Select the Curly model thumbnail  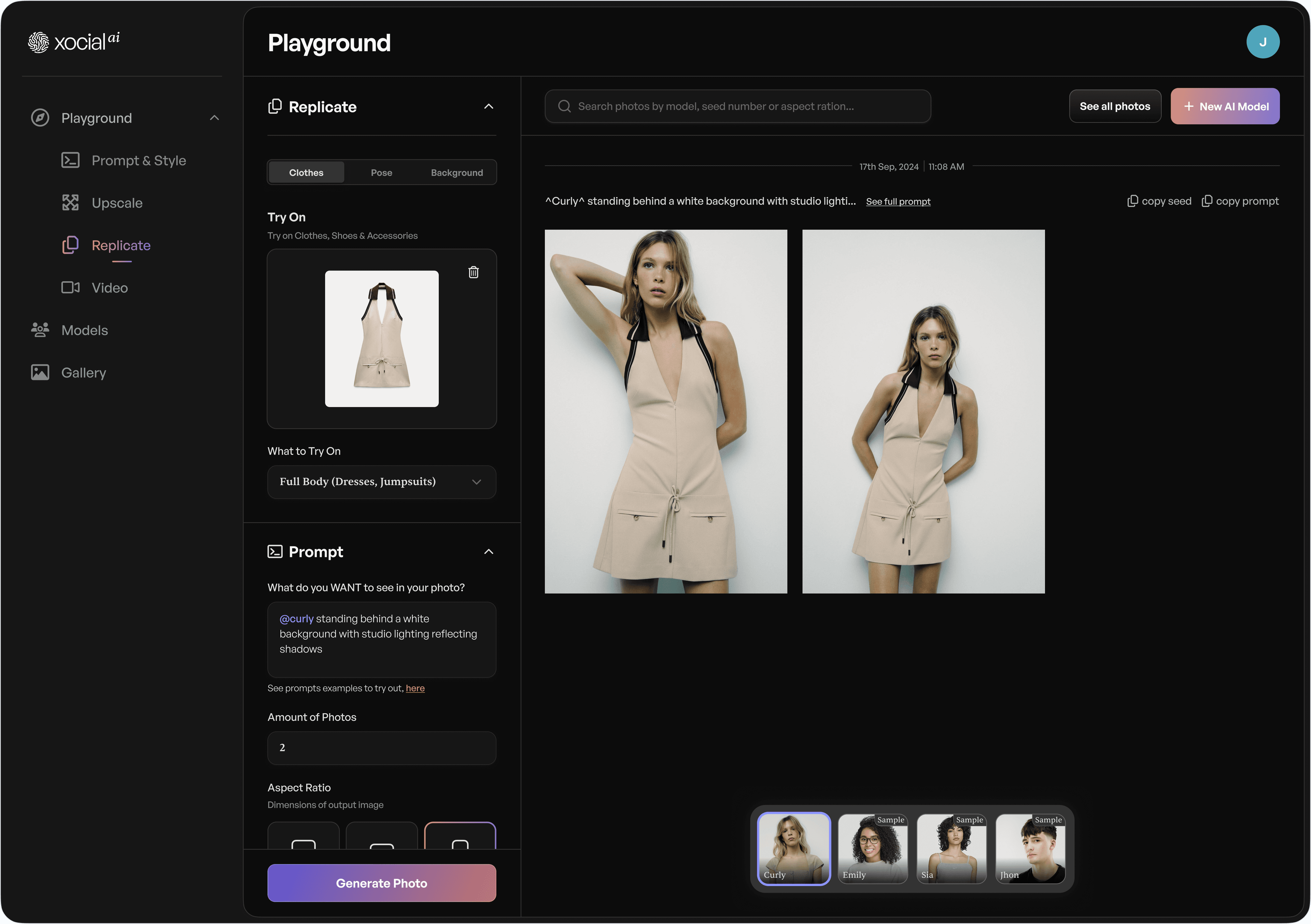click(x=794, y=849)
